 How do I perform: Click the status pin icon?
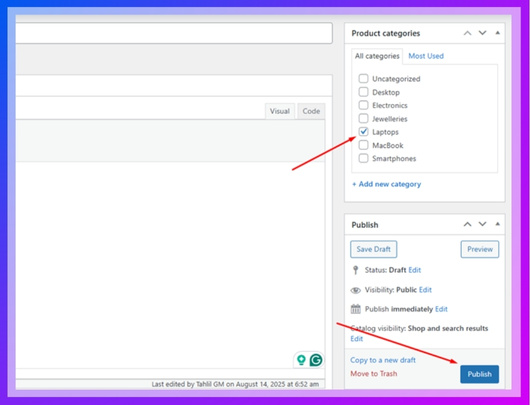(355, 270)
